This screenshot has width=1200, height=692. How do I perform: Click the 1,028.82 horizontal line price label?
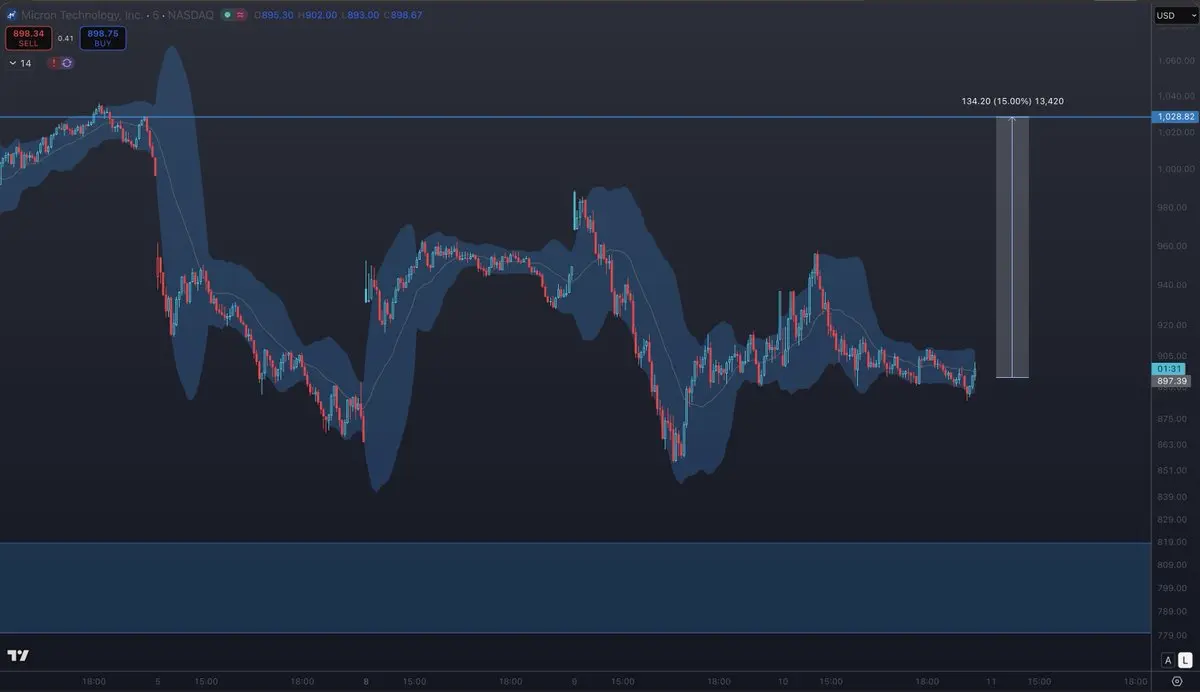(x=1175, y=117)
